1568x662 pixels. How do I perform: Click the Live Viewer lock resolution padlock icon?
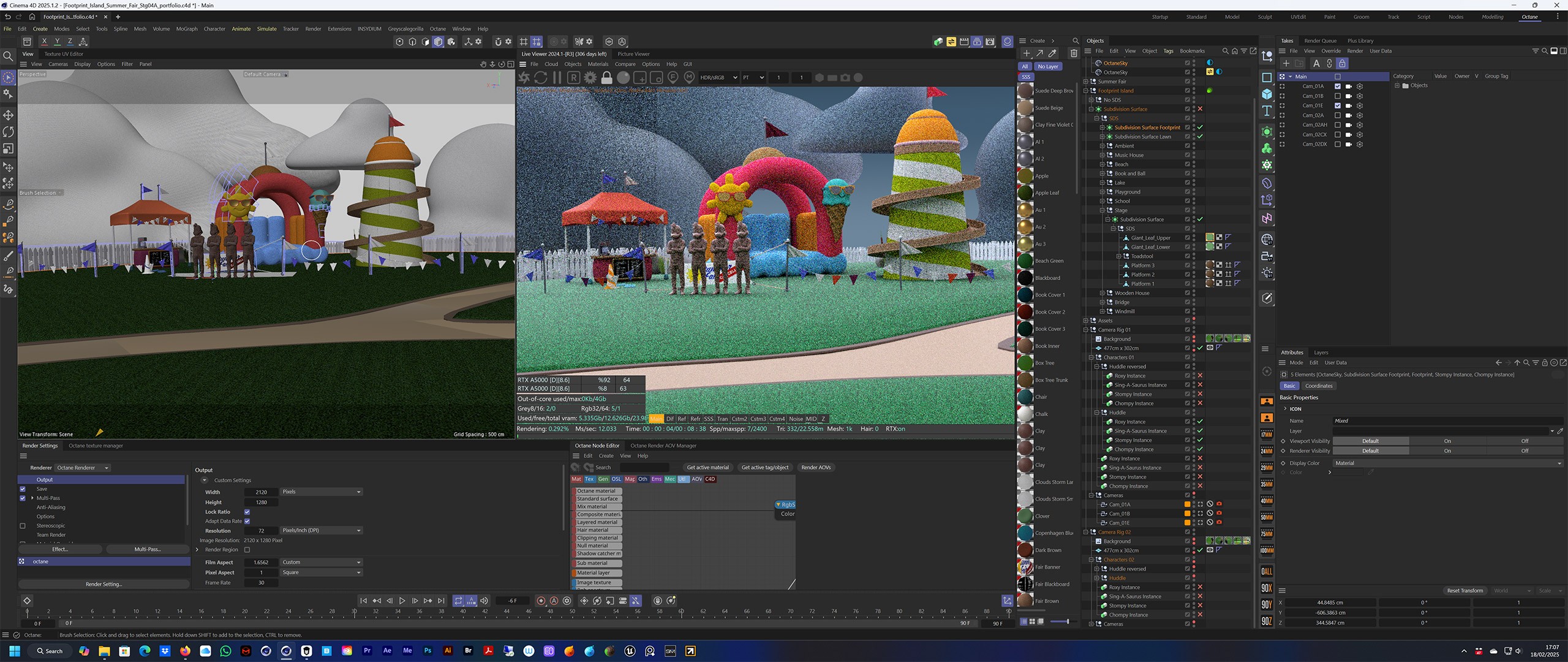coord(606,78)
